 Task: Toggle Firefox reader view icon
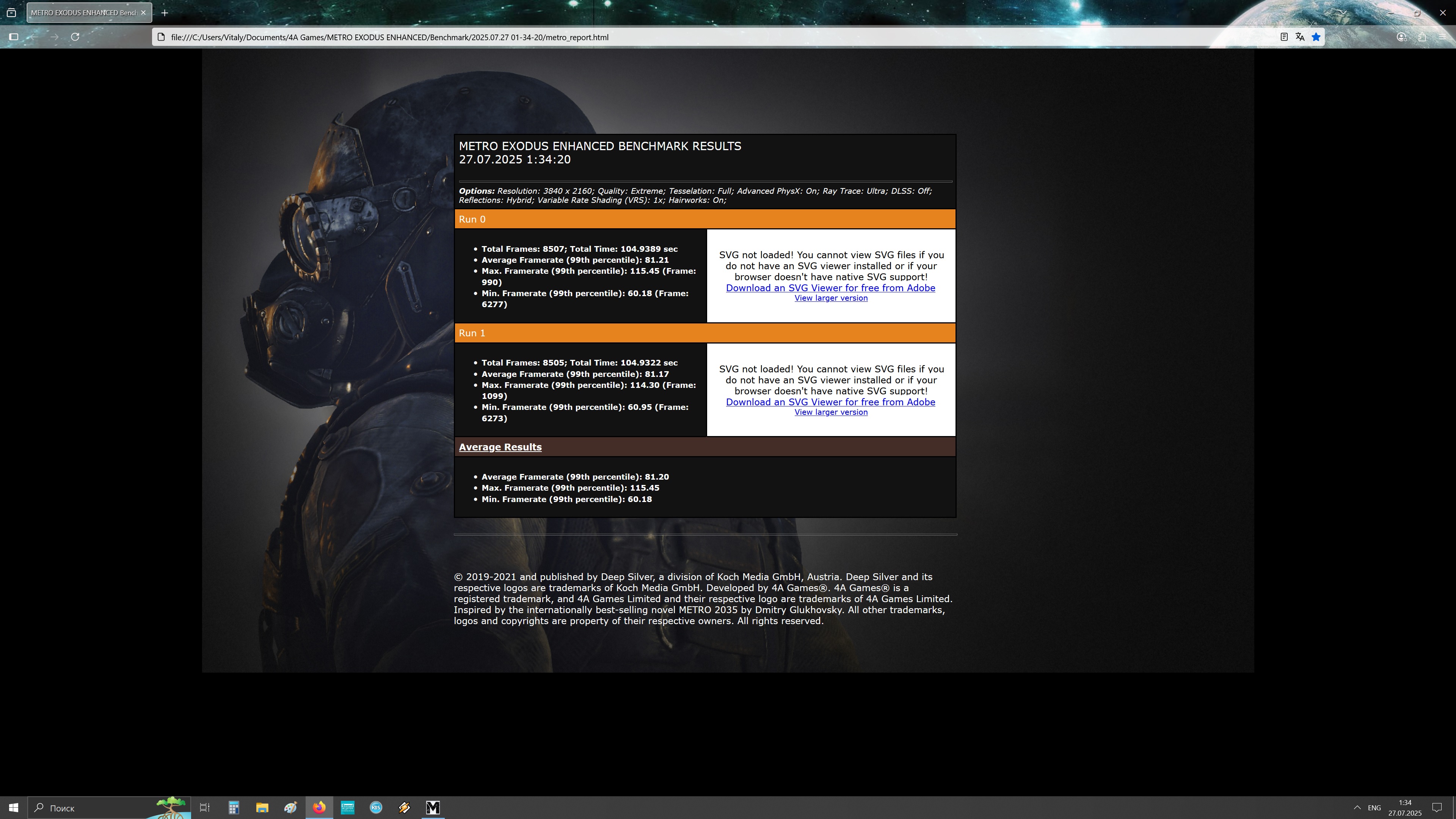[x=1283, y=37]
